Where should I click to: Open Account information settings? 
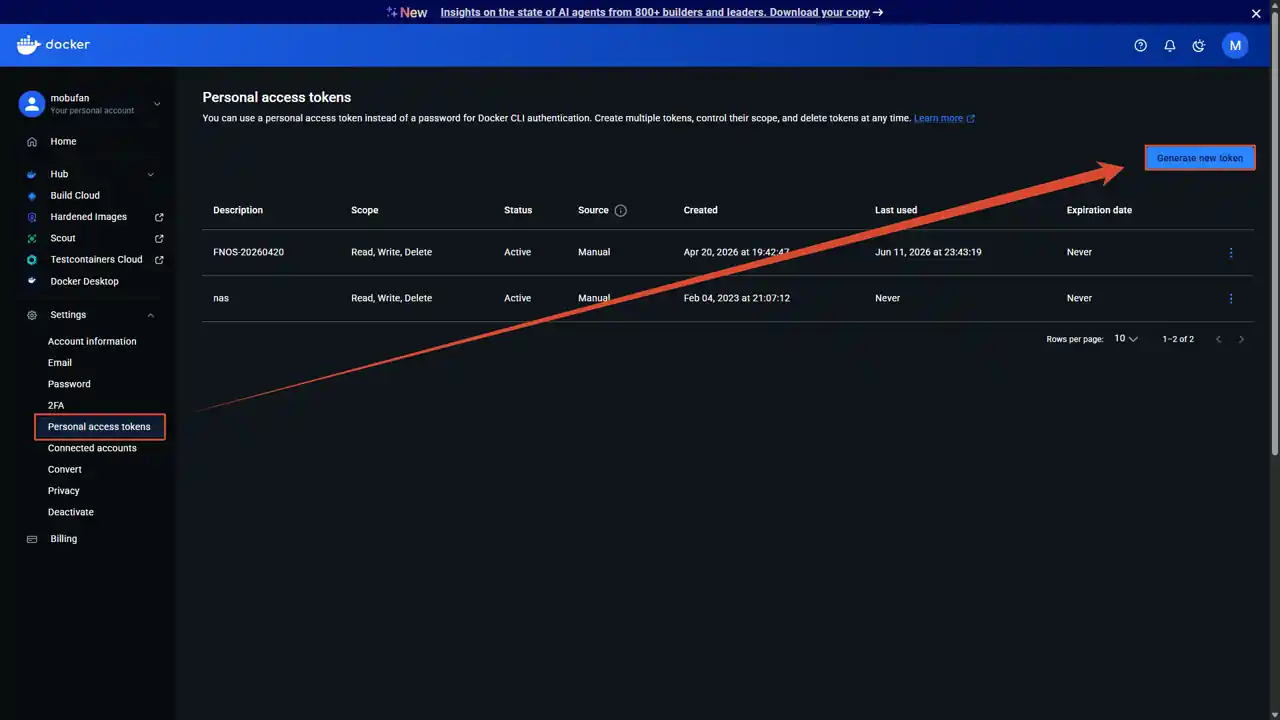92,341
